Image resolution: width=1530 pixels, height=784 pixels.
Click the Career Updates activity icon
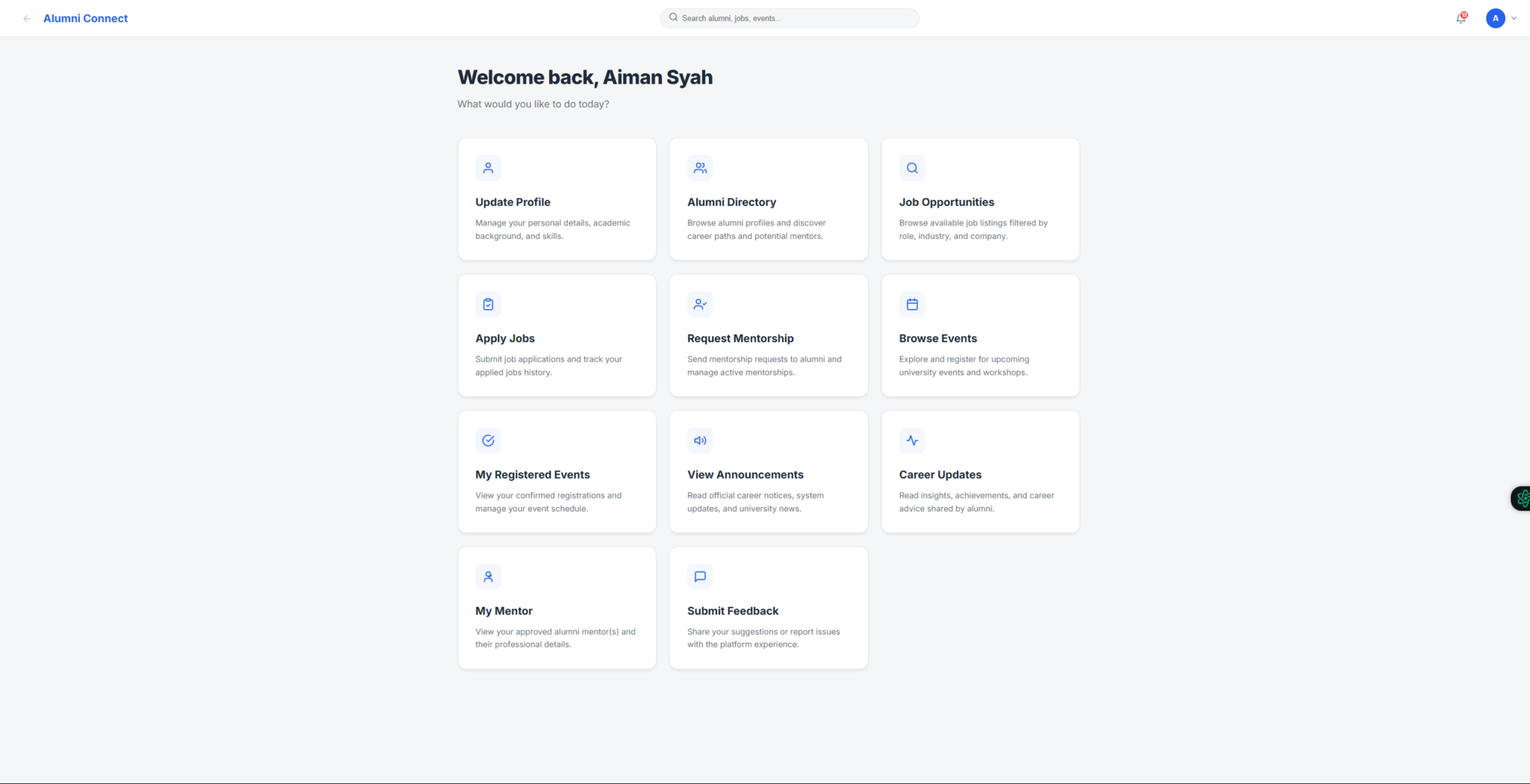tap(911, 441)
